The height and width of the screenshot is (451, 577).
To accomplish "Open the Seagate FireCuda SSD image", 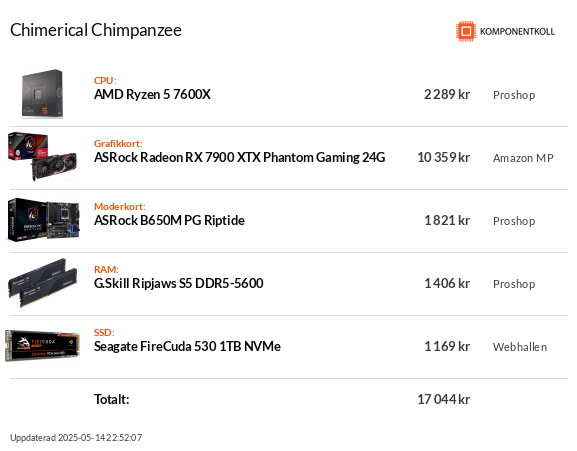I will click(42, 346).
